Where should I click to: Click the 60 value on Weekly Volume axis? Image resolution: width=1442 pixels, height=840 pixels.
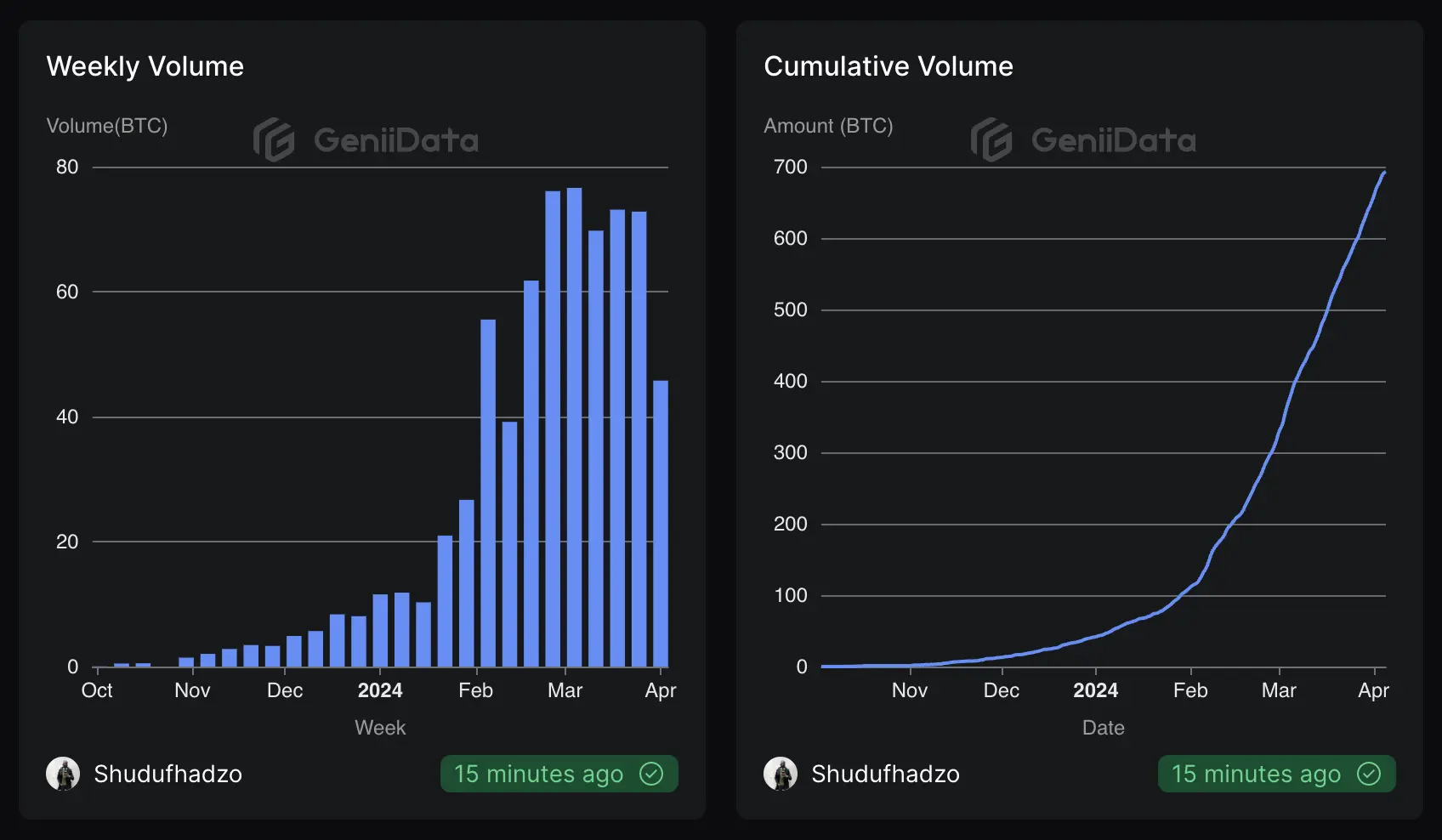point(67,292)
